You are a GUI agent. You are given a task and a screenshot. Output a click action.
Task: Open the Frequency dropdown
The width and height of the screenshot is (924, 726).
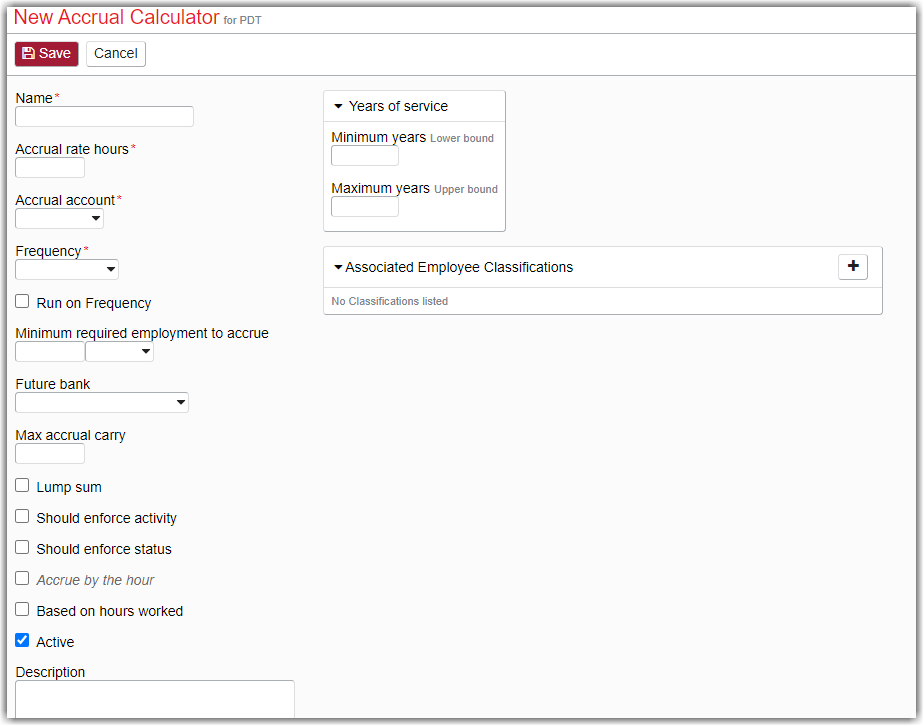[67, 269]
